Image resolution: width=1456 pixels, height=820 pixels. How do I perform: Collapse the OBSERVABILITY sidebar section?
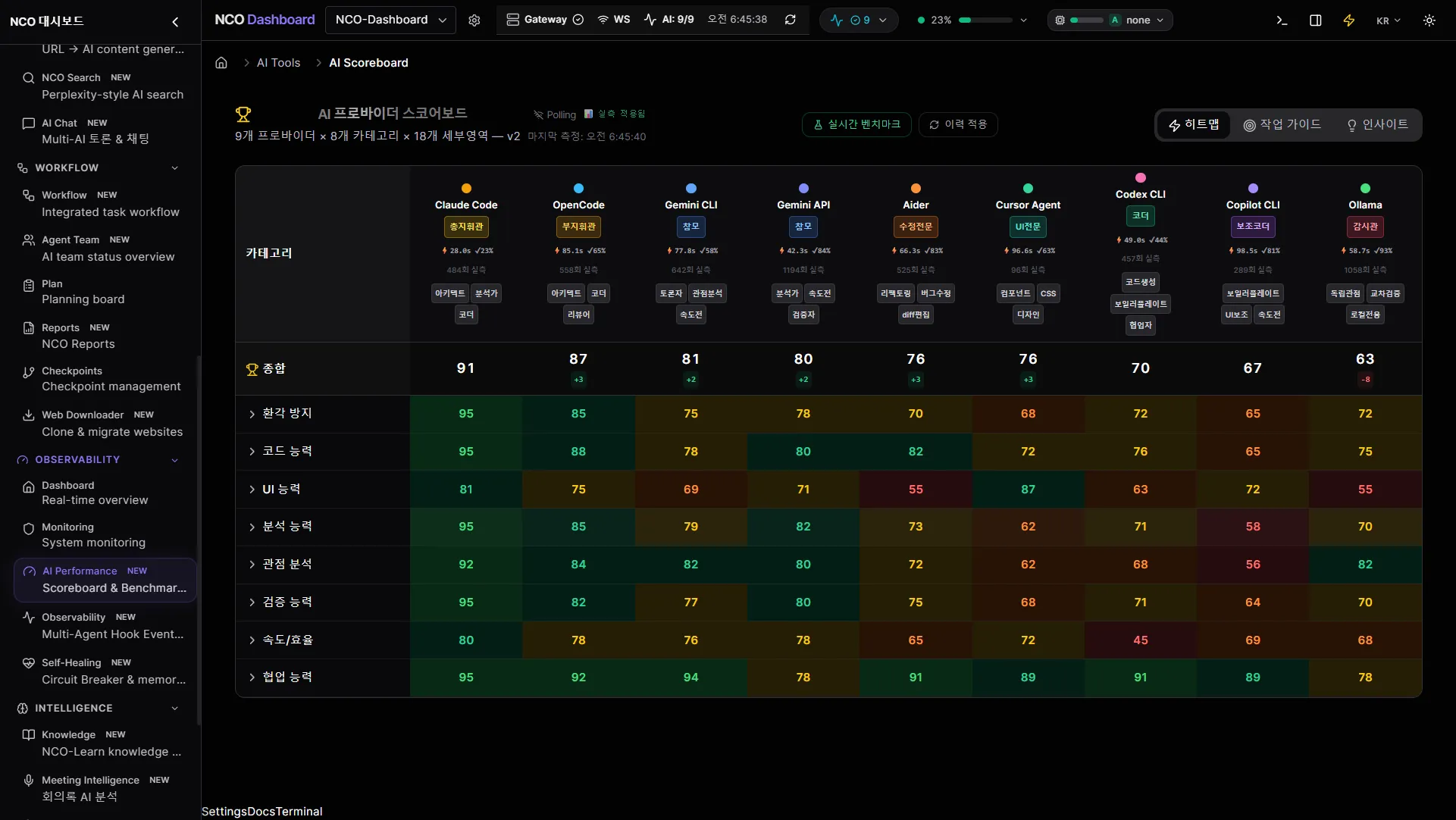pyautogui.click(x=175, y=460)
